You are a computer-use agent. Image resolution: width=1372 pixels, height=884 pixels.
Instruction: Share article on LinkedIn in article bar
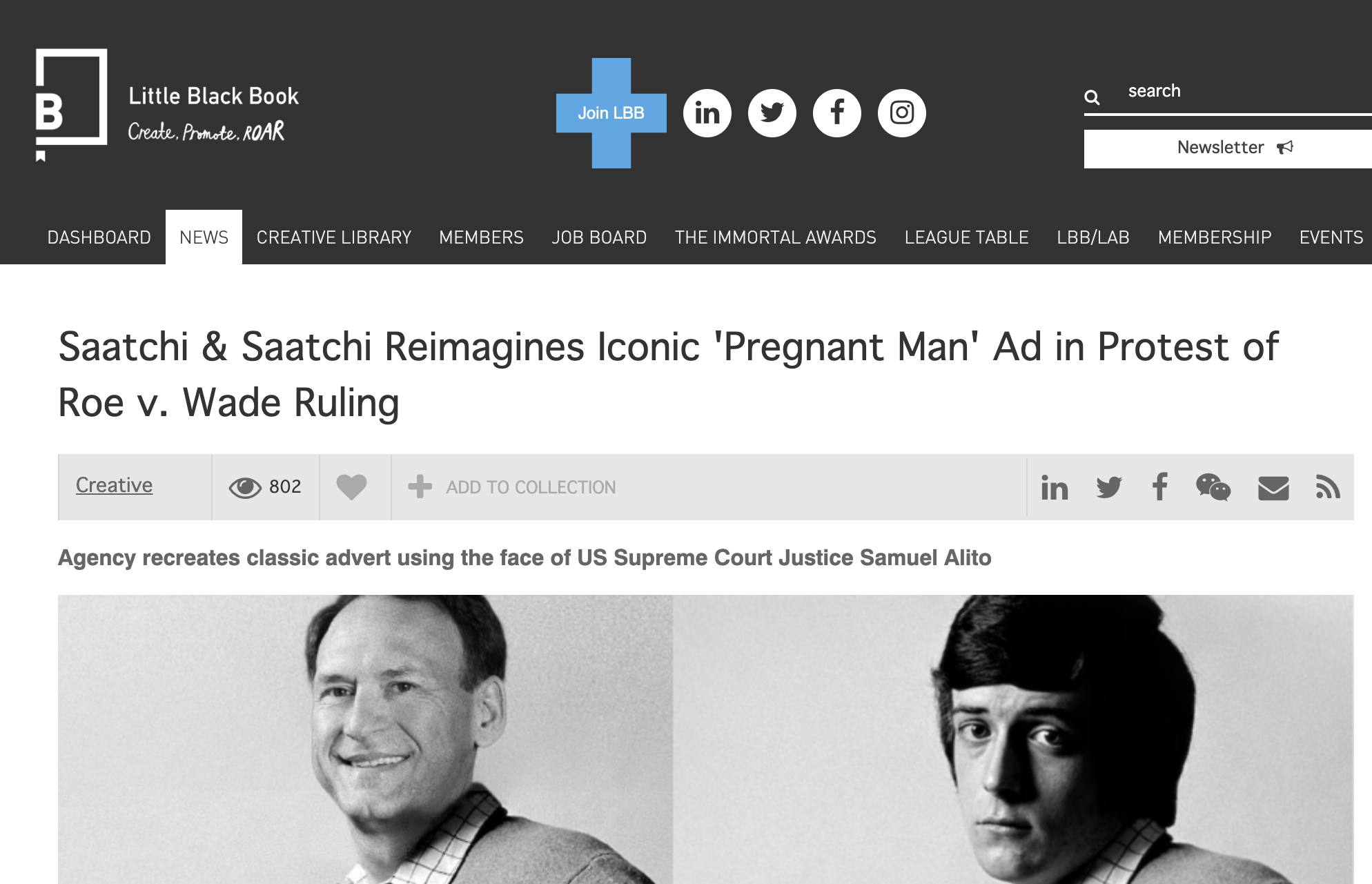pyautogui.click(x=1055, y=487)
